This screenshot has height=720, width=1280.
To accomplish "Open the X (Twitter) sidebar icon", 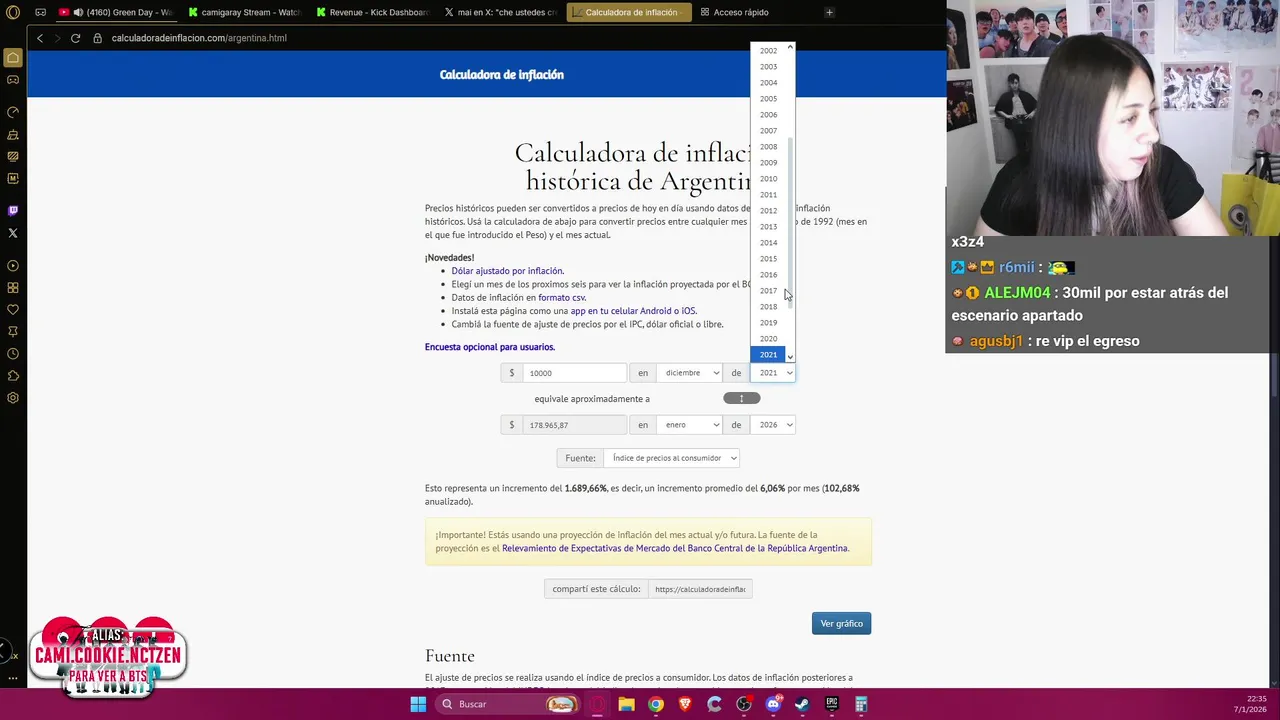I will click(13, 233).
